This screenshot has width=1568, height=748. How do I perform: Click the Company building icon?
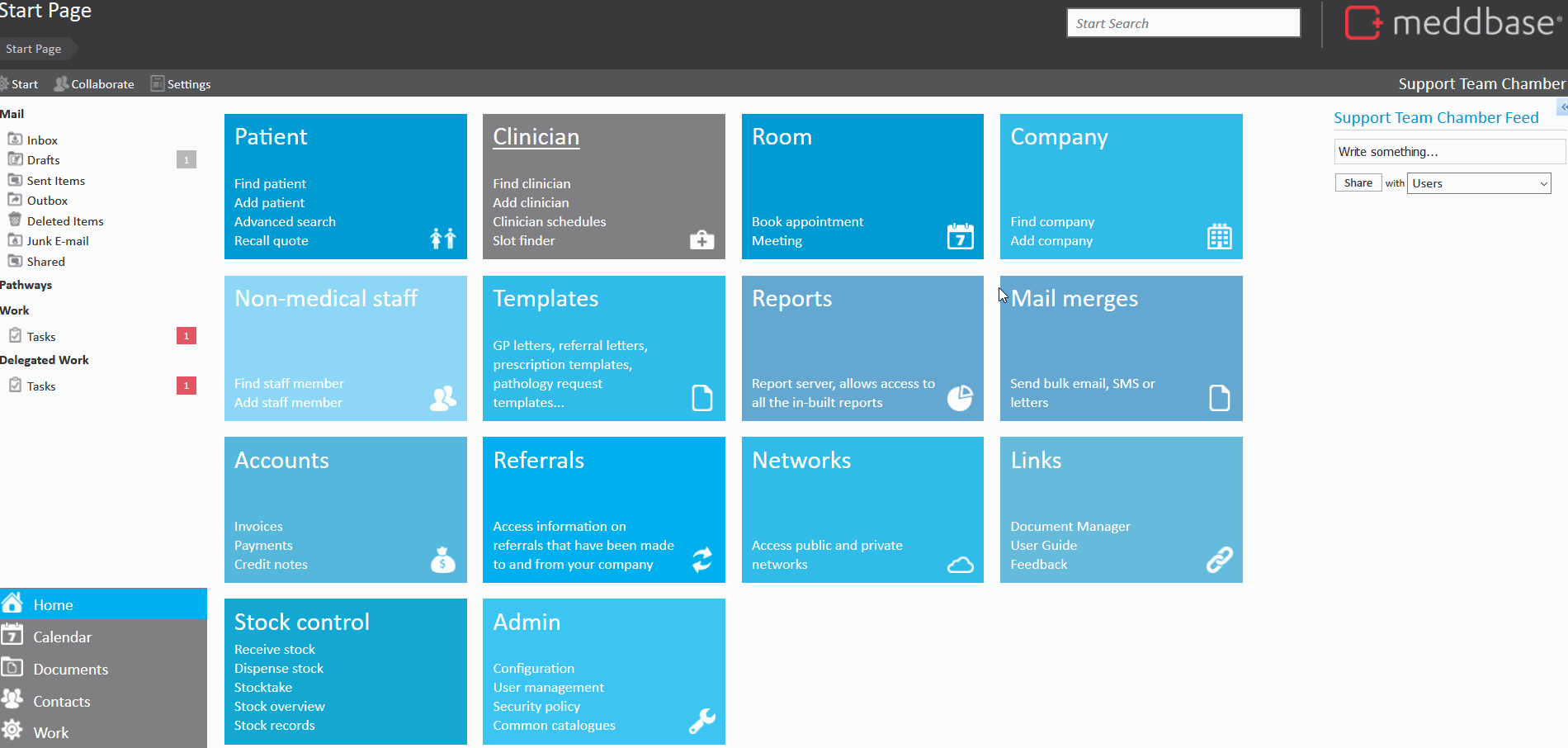1219,237
